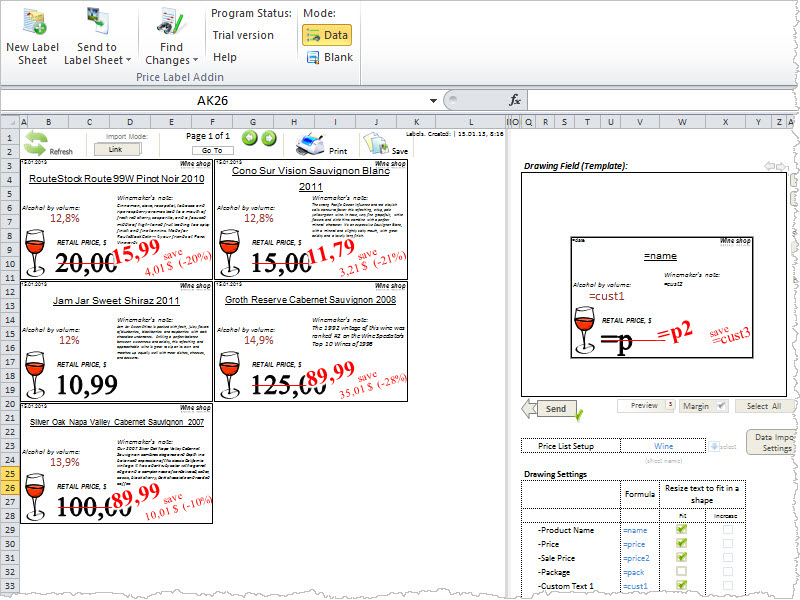Click the formula bar fx icon
This screenshot has width=800, height=600.
[x=515, y=100]
